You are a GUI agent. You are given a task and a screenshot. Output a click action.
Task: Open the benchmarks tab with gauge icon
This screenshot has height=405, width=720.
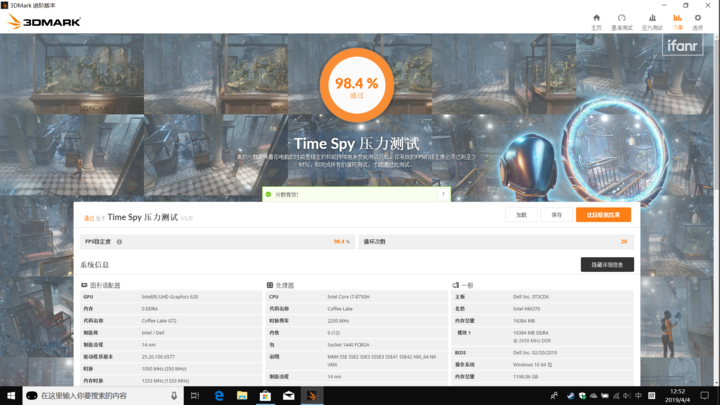pos(622,22)
